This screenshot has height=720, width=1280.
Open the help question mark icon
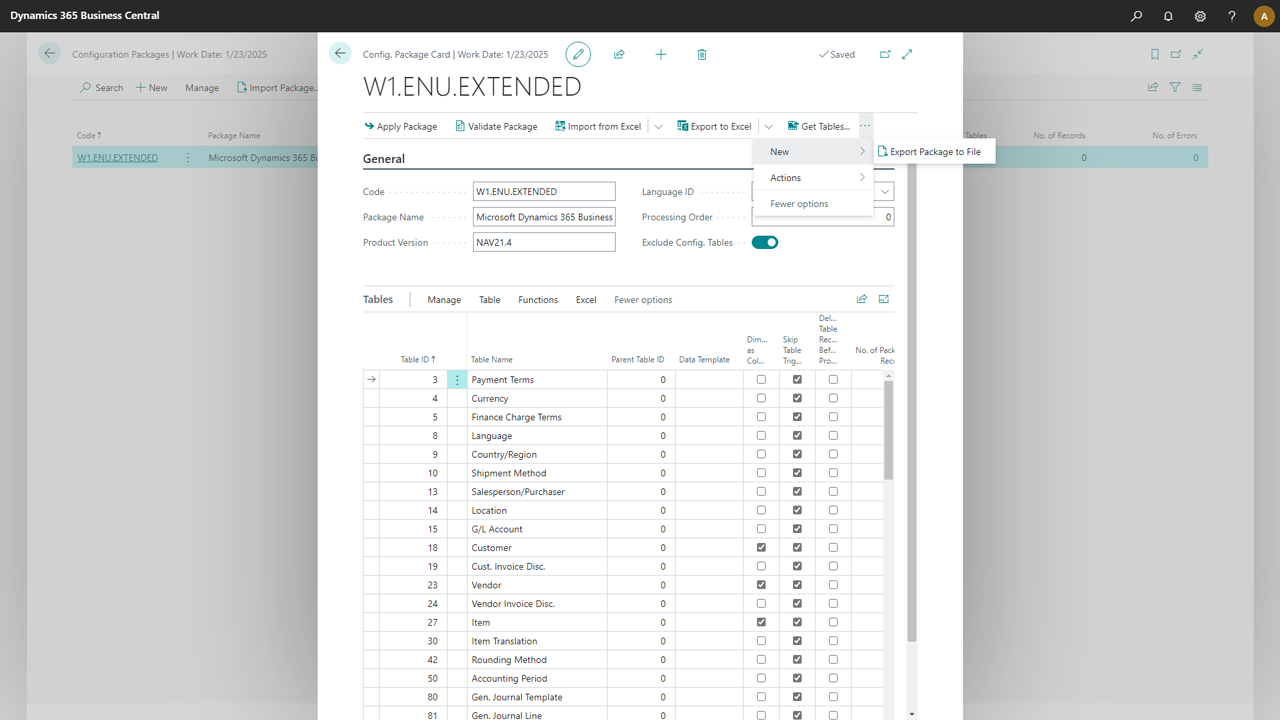(1232, 16)
